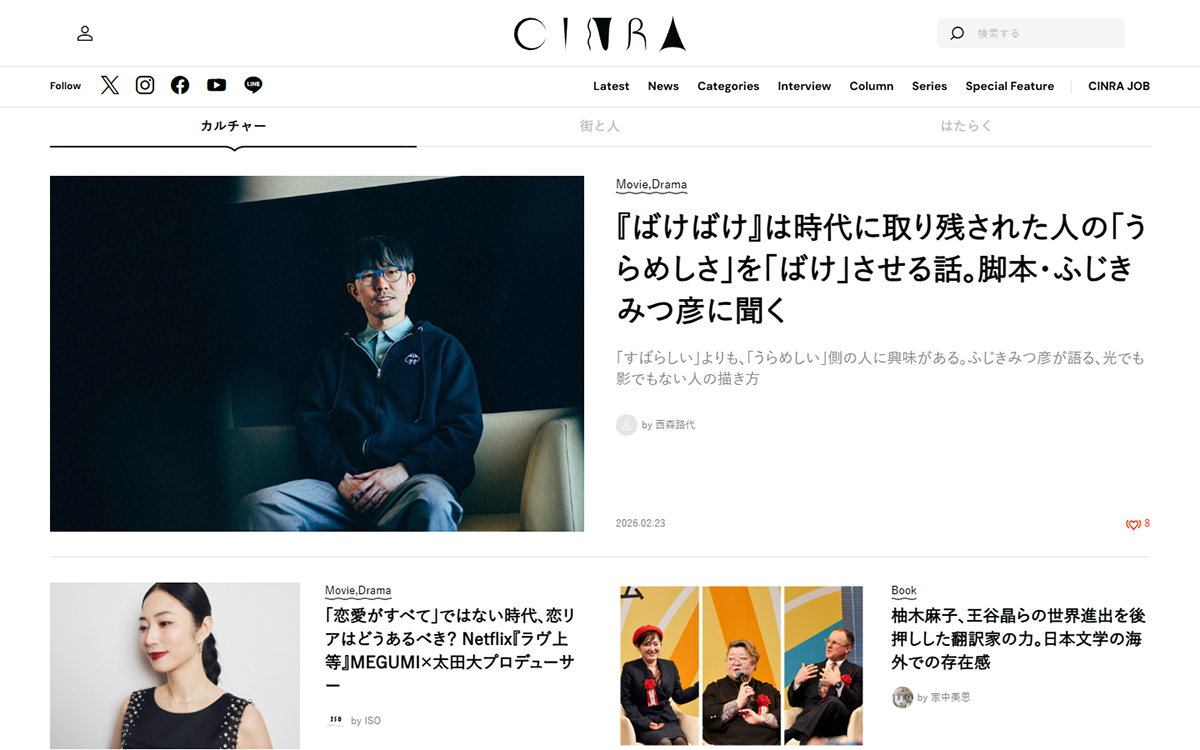Follow CINRA on X
1200x750 pixels.
[x=110, y=85]
